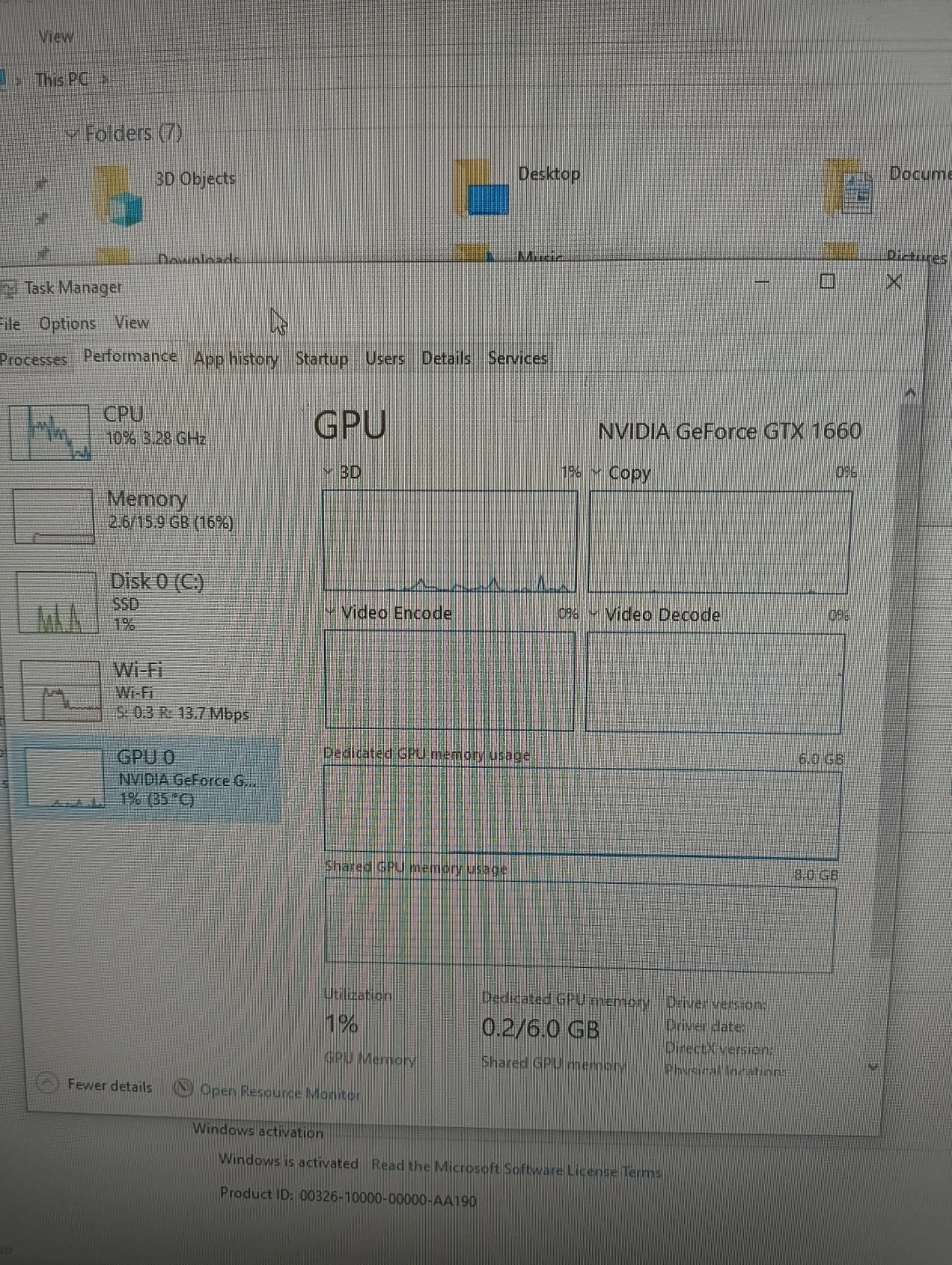Click the Copy usage graph

[719, 542]
